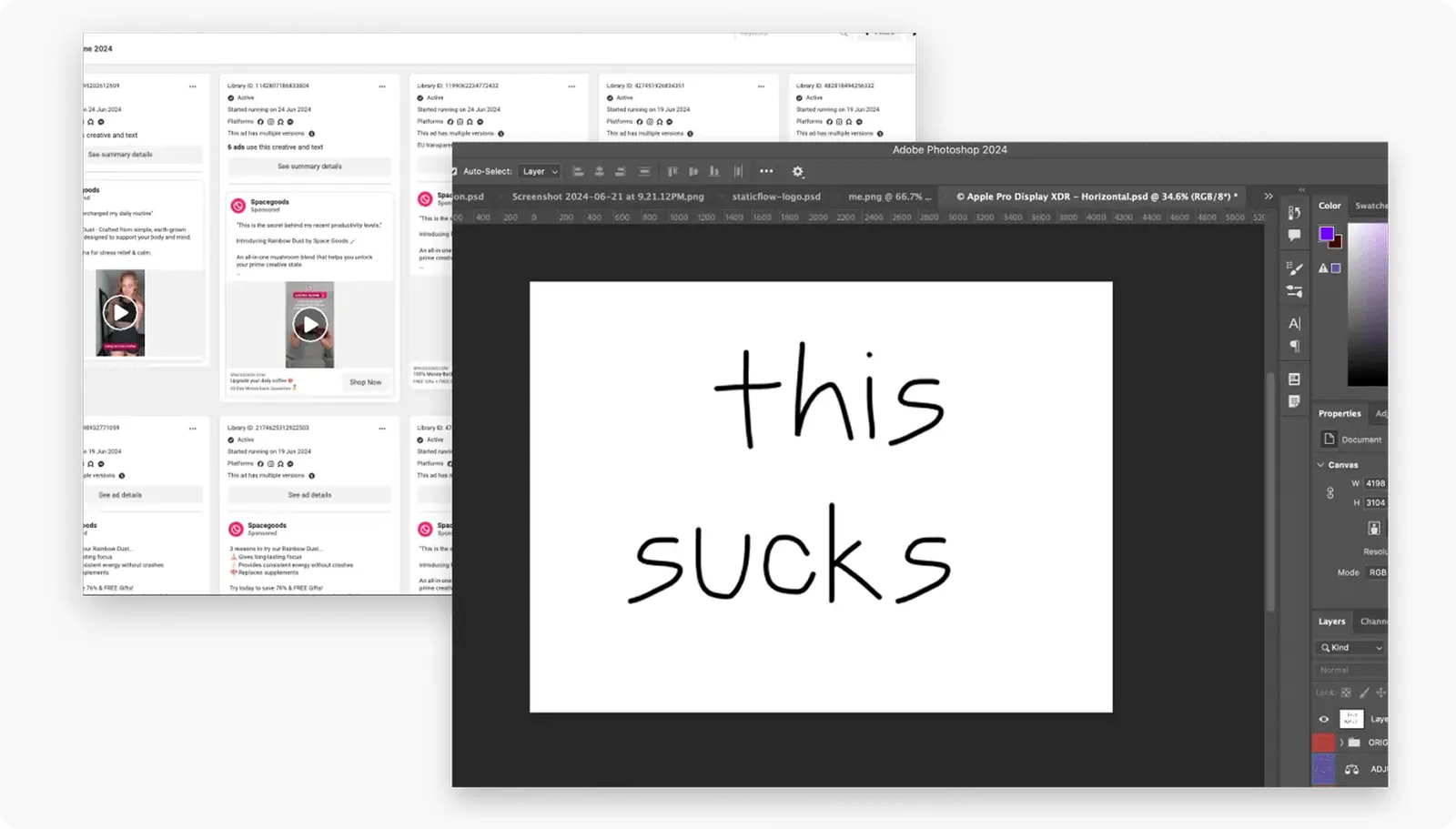Image resolution: width=1456 pixels, height=829 pixels.
Task: Click the link width and height icon
Action: tap(1330, 493)
